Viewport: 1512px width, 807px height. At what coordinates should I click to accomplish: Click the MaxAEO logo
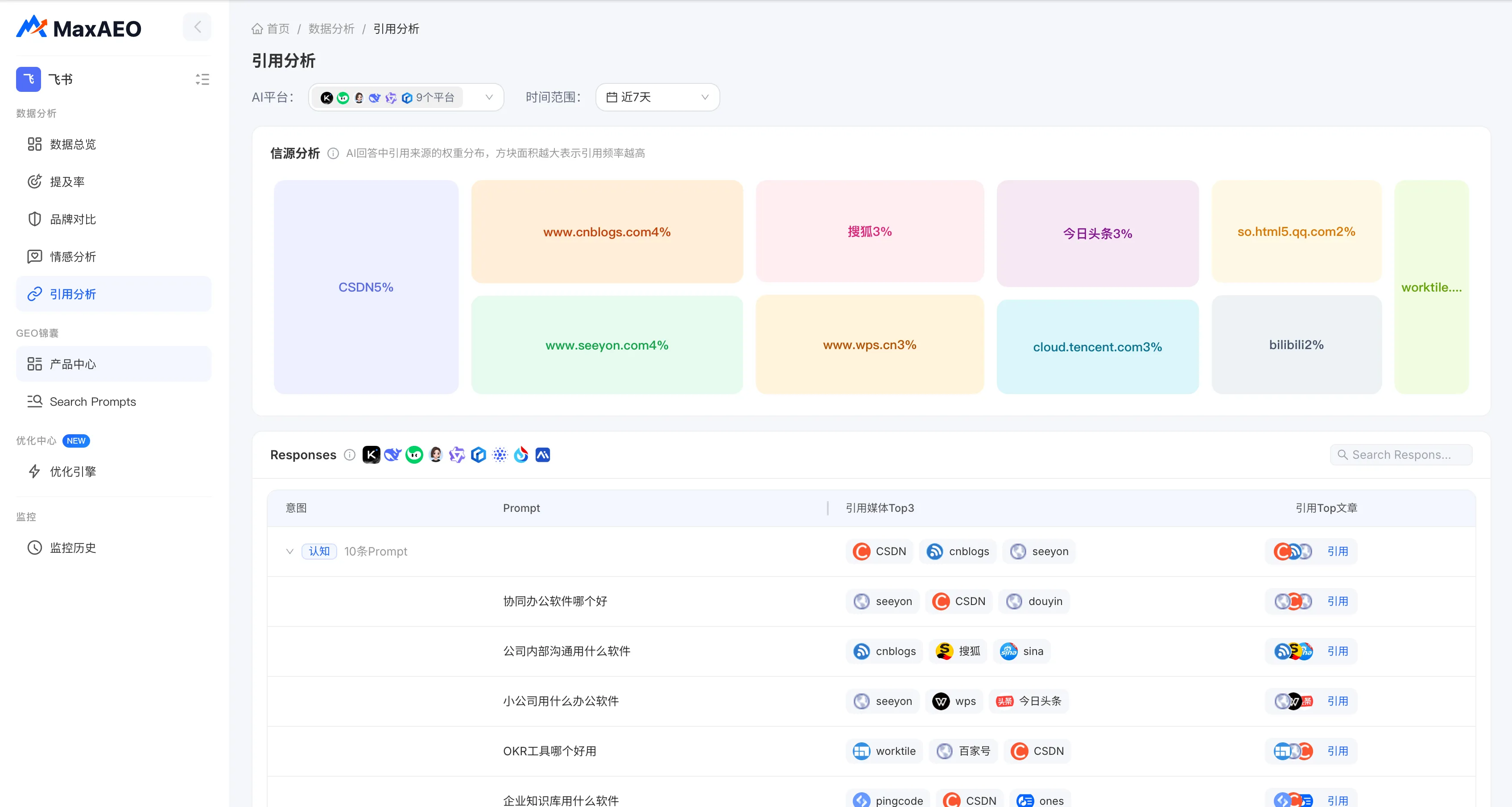click(x=78, y=28)
